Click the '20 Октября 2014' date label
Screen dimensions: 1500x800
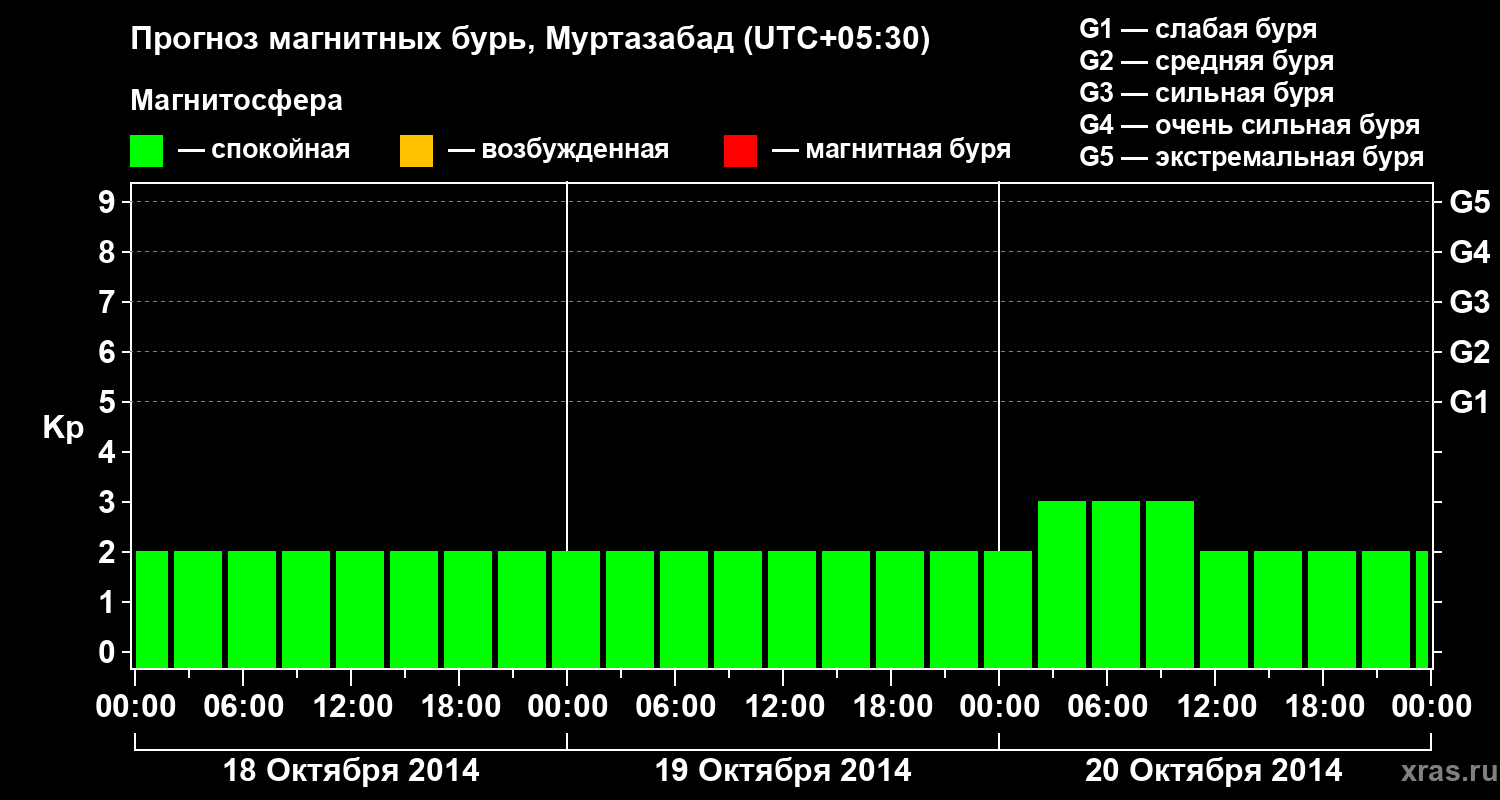(x=1214, y=771)
